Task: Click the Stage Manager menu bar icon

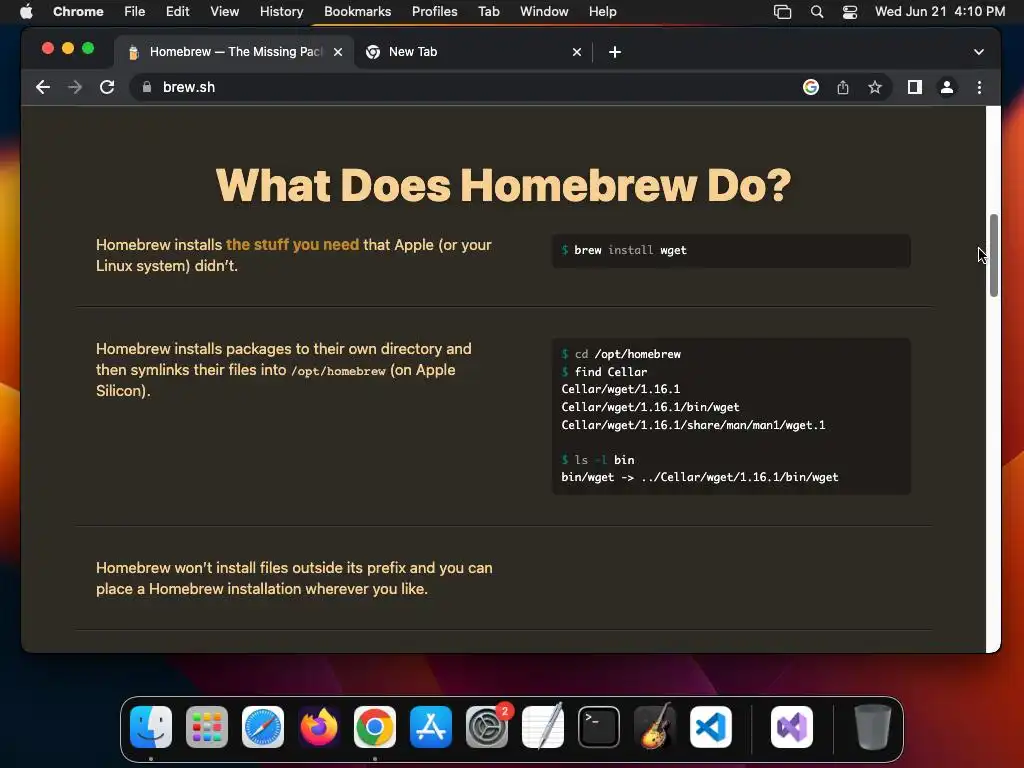Action: tap(782, 12)
